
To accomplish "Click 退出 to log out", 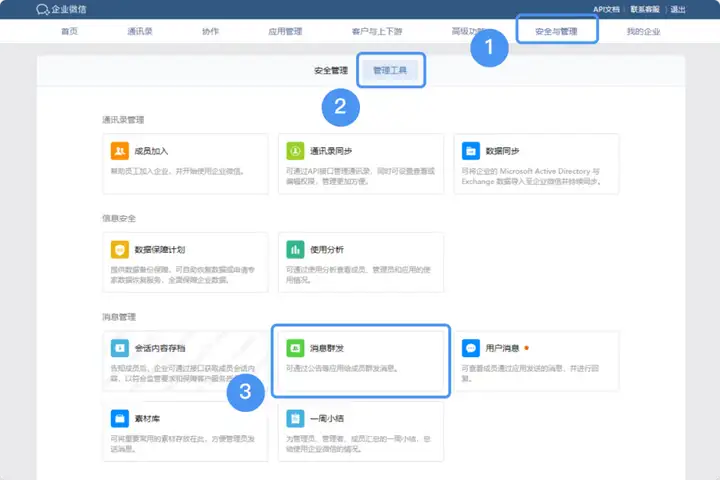I will tap(678, 9).
